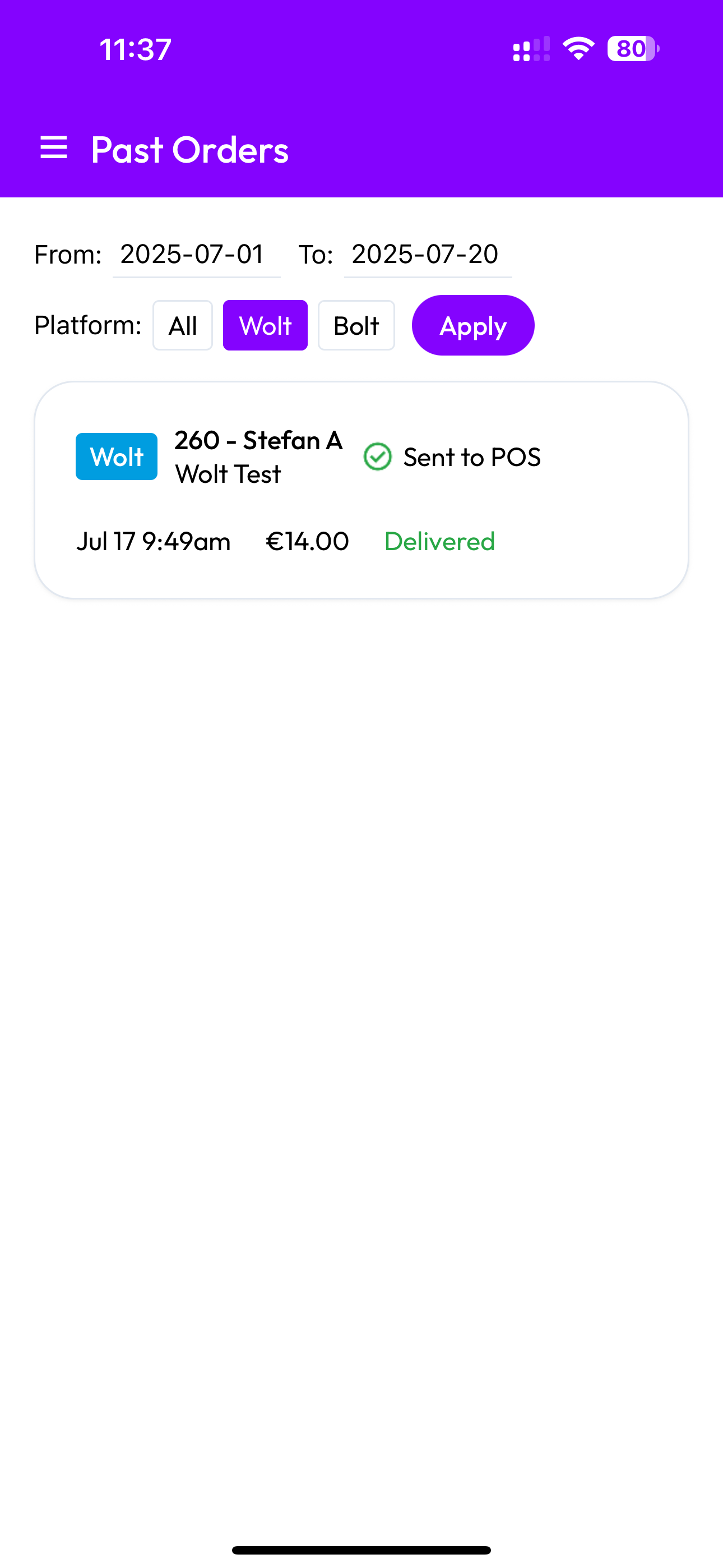
Task: Select the Bolt platform filter
Action: coord(356,326)
